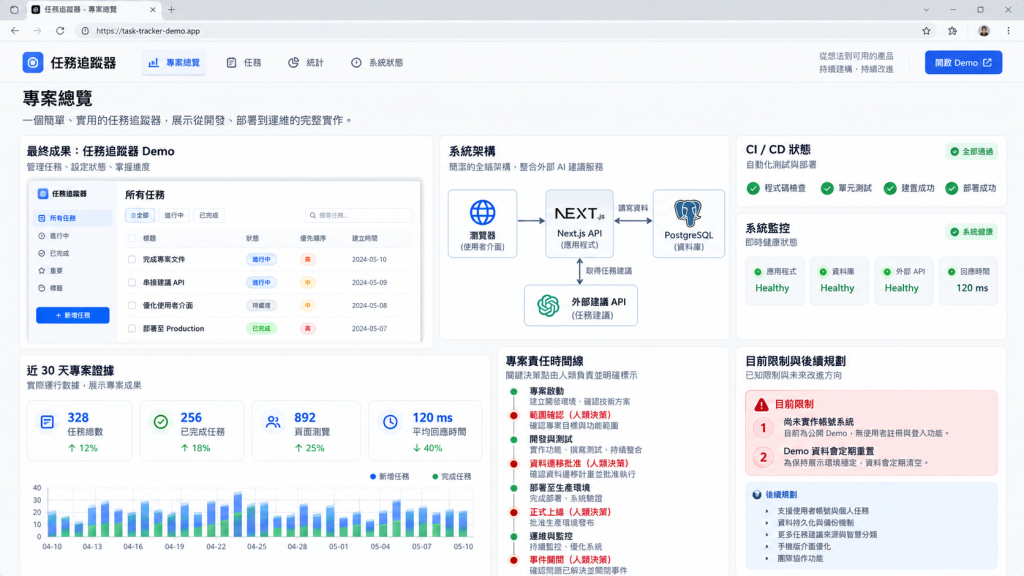Open the browser profile avatar
The height and width of the screenshot is (576, 1024).
click(984, 31)
